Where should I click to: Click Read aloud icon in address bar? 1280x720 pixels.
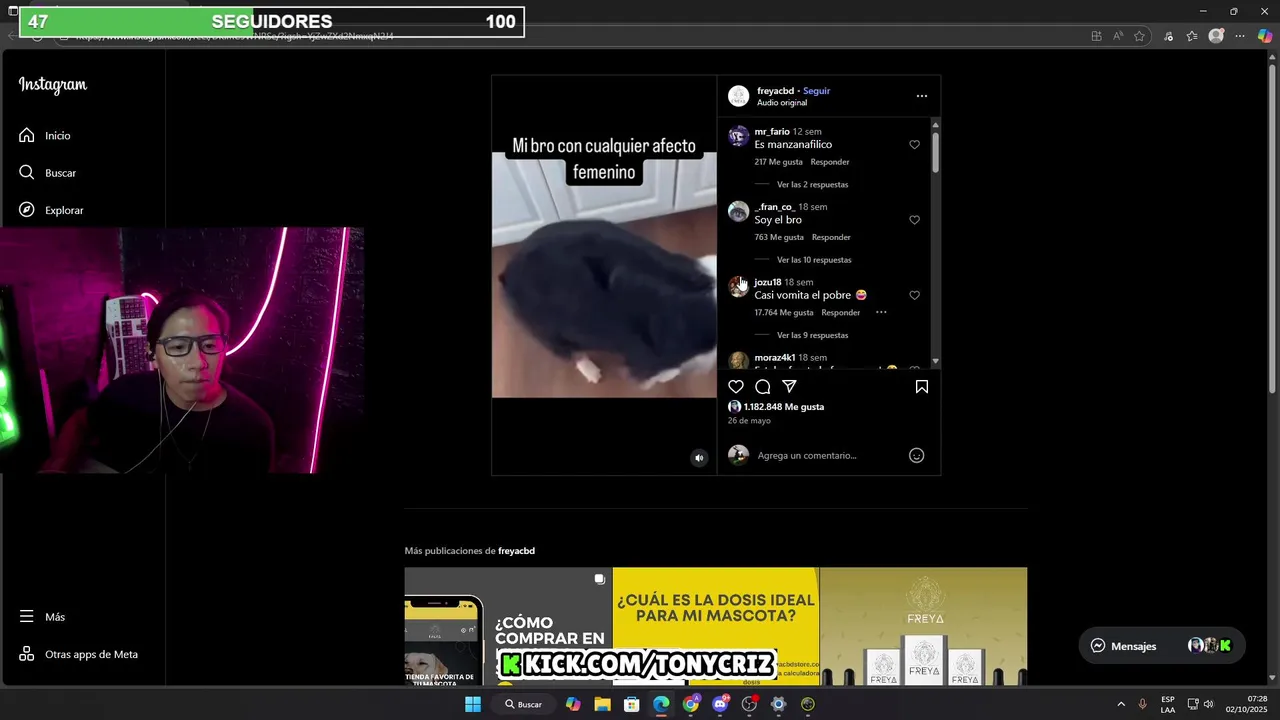click(x=1118, y=36)
